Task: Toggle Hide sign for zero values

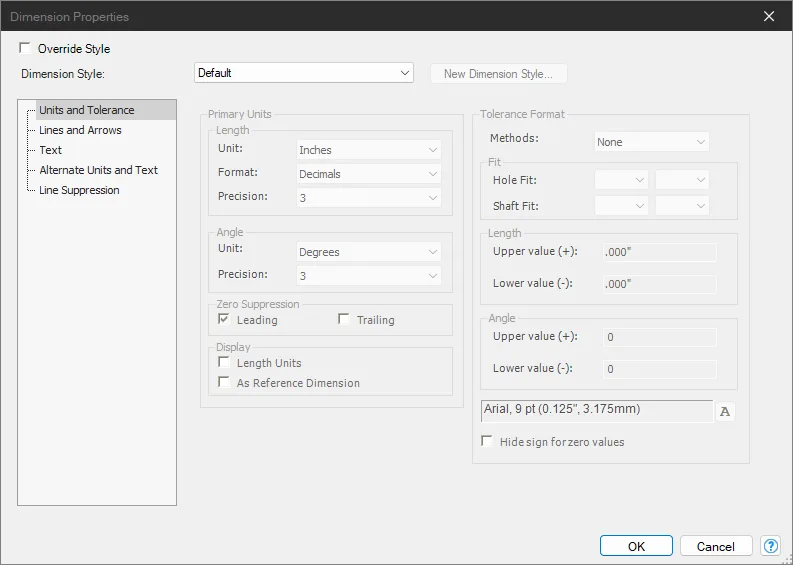Action: [x=487, y=441]
